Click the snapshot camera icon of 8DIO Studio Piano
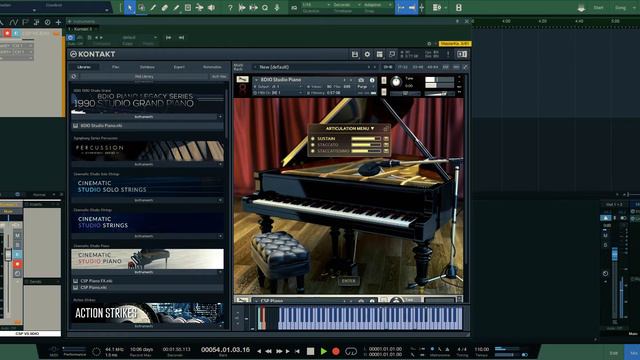Viewport: 640px width, 360px height. coord(361,80)
